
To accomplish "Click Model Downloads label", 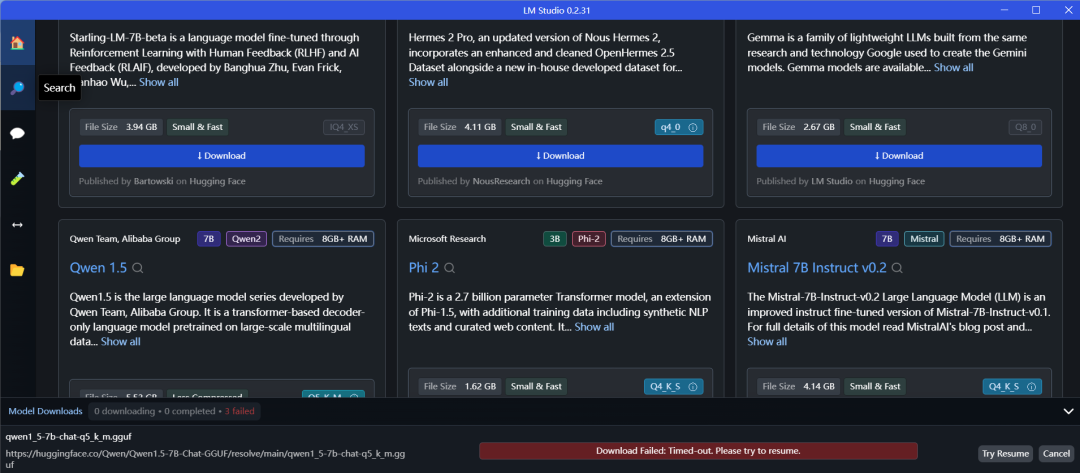I will tap(45, 411).
